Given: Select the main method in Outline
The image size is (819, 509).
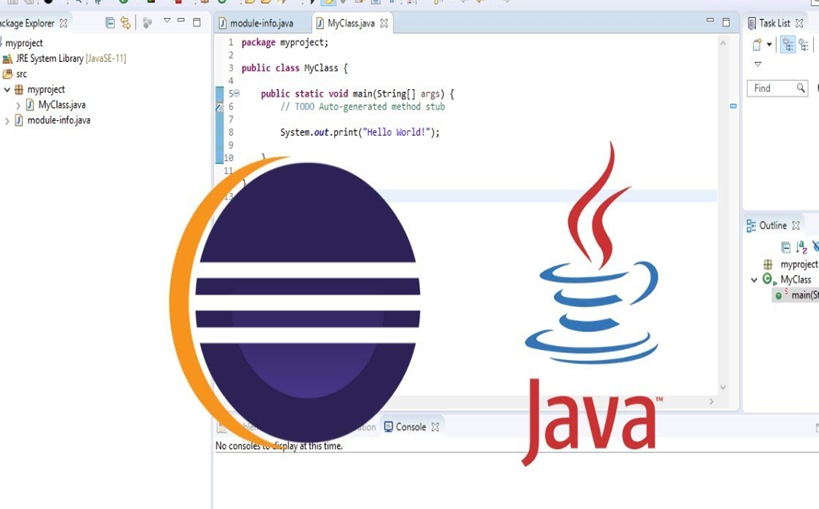Looking at the screenshot, I should [796, 295].
